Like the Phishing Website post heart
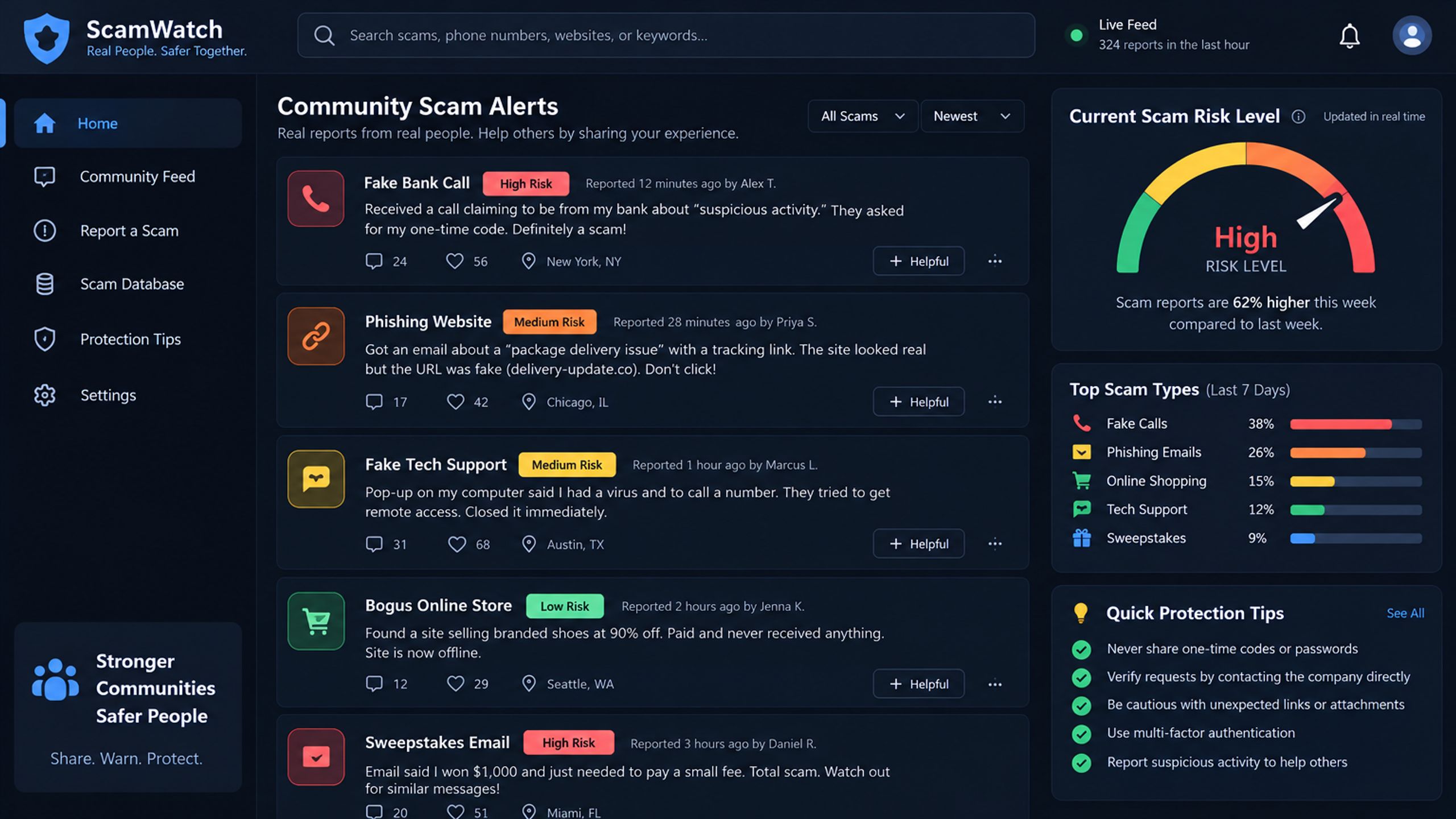 click(456, 402)
